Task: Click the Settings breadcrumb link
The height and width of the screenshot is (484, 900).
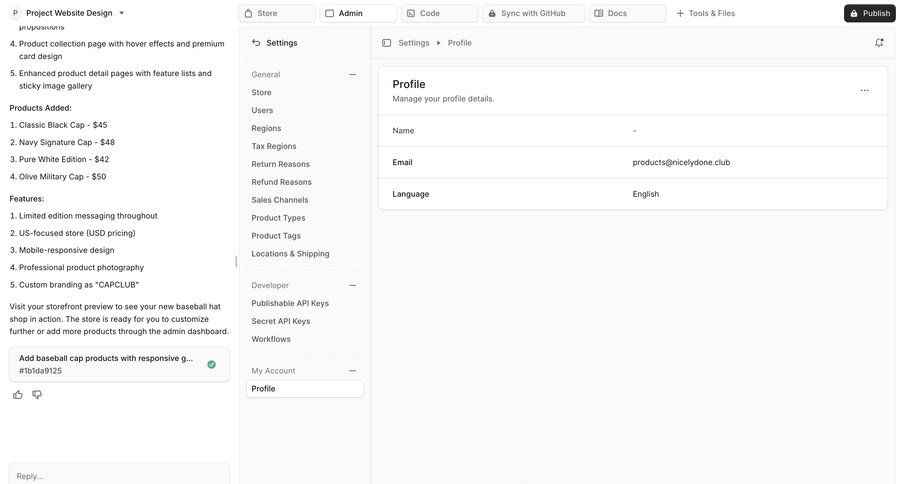Action: point(414,43)
